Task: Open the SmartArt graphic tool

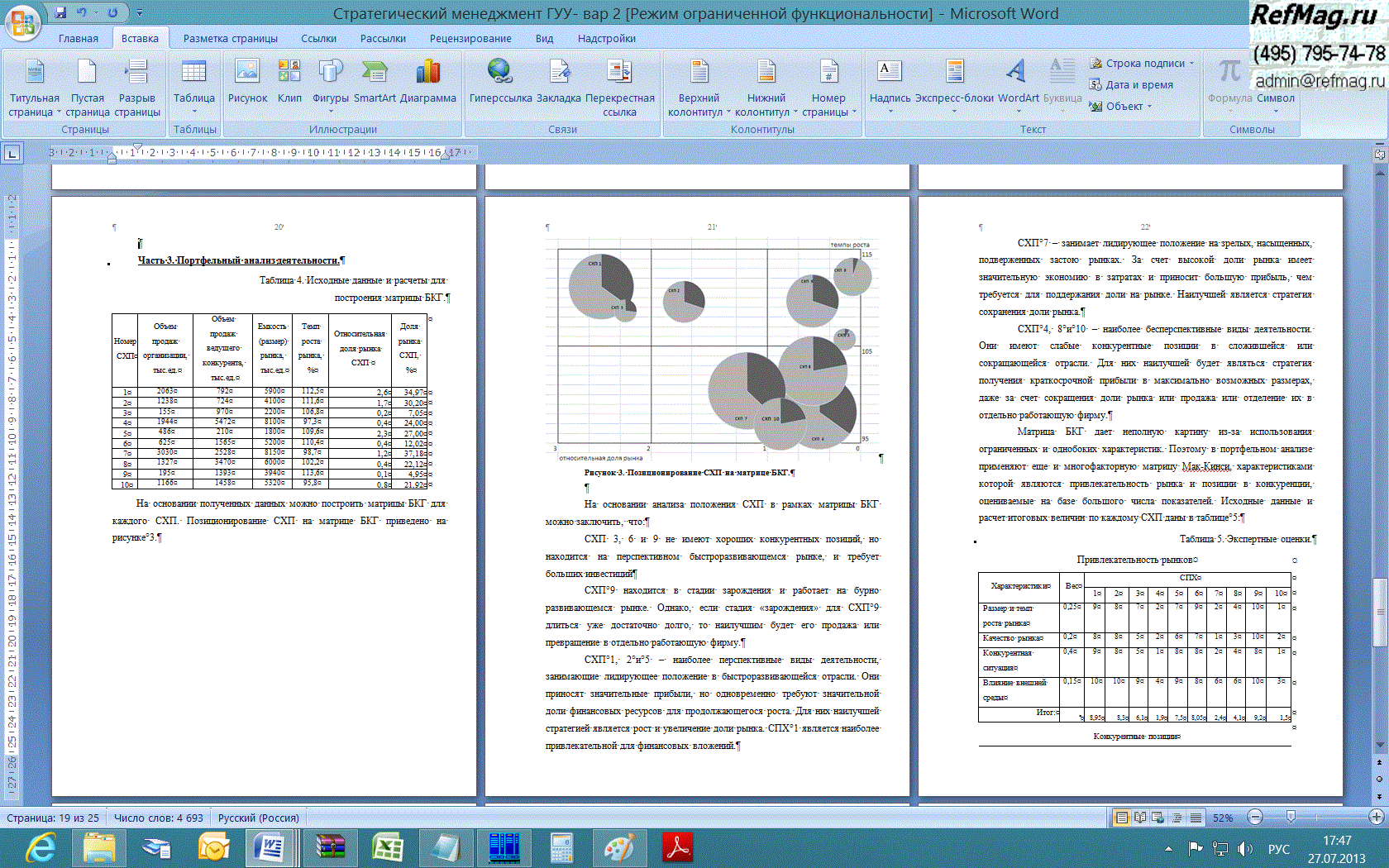Action: click(375, 83)
